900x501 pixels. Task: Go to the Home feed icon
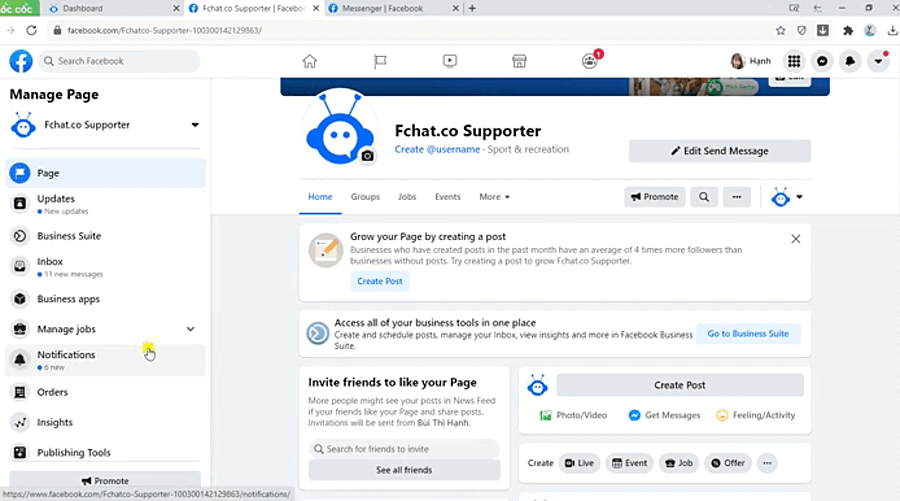pyautogui.click(x=309, y=61)
